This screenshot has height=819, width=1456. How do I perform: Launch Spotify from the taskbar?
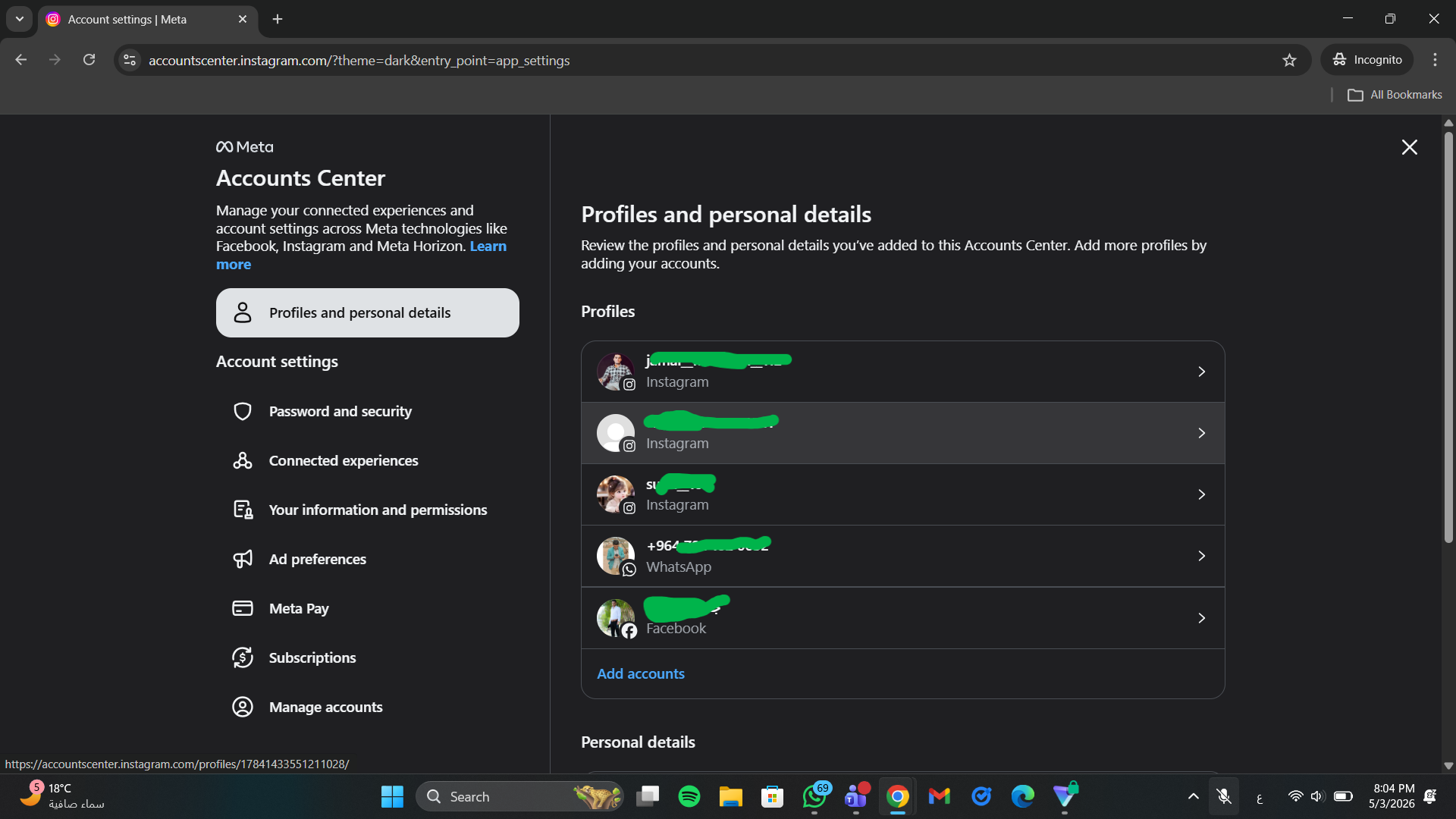689,796
